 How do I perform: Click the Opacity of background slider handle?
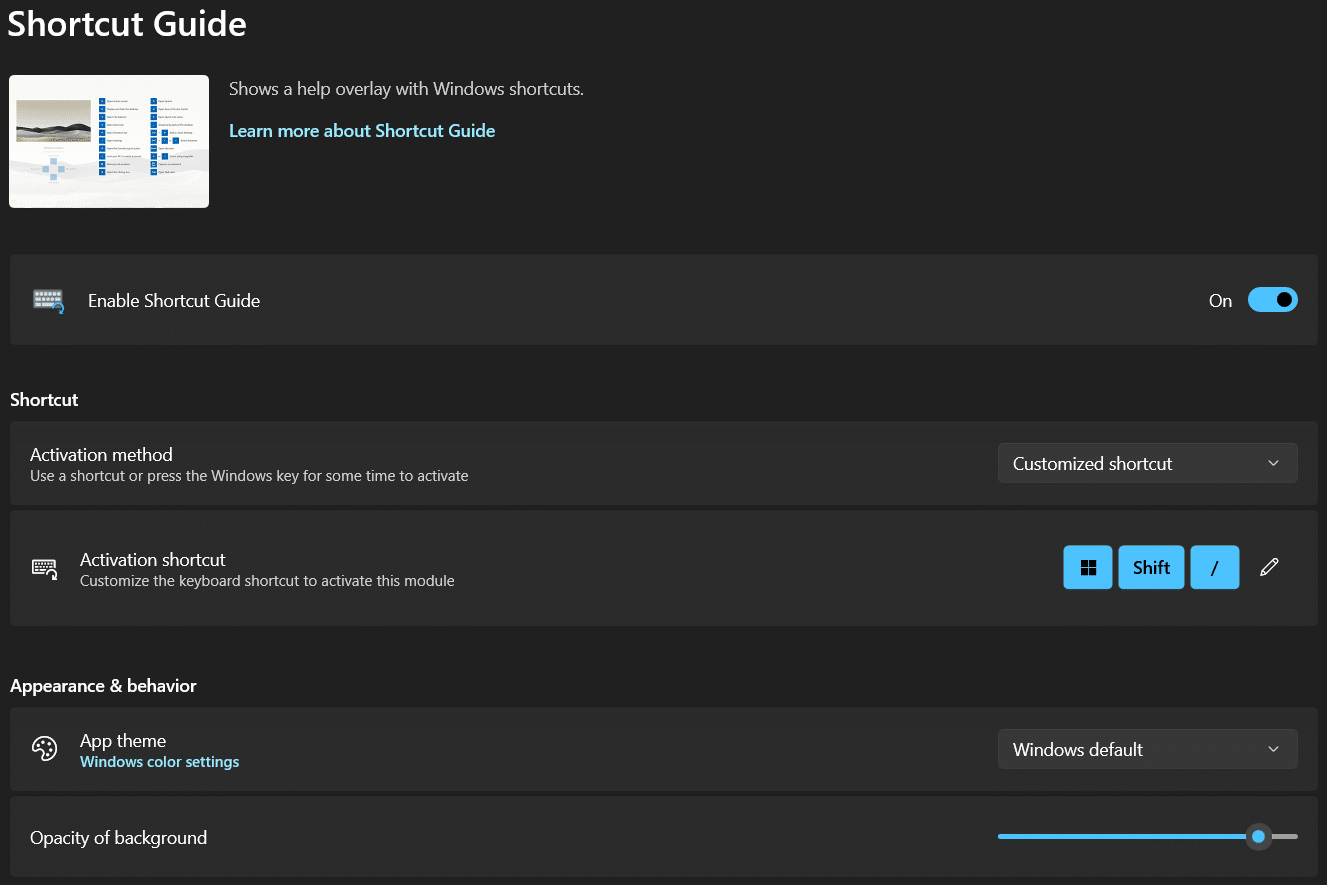pyautogui.click(x=1259, y=837)
